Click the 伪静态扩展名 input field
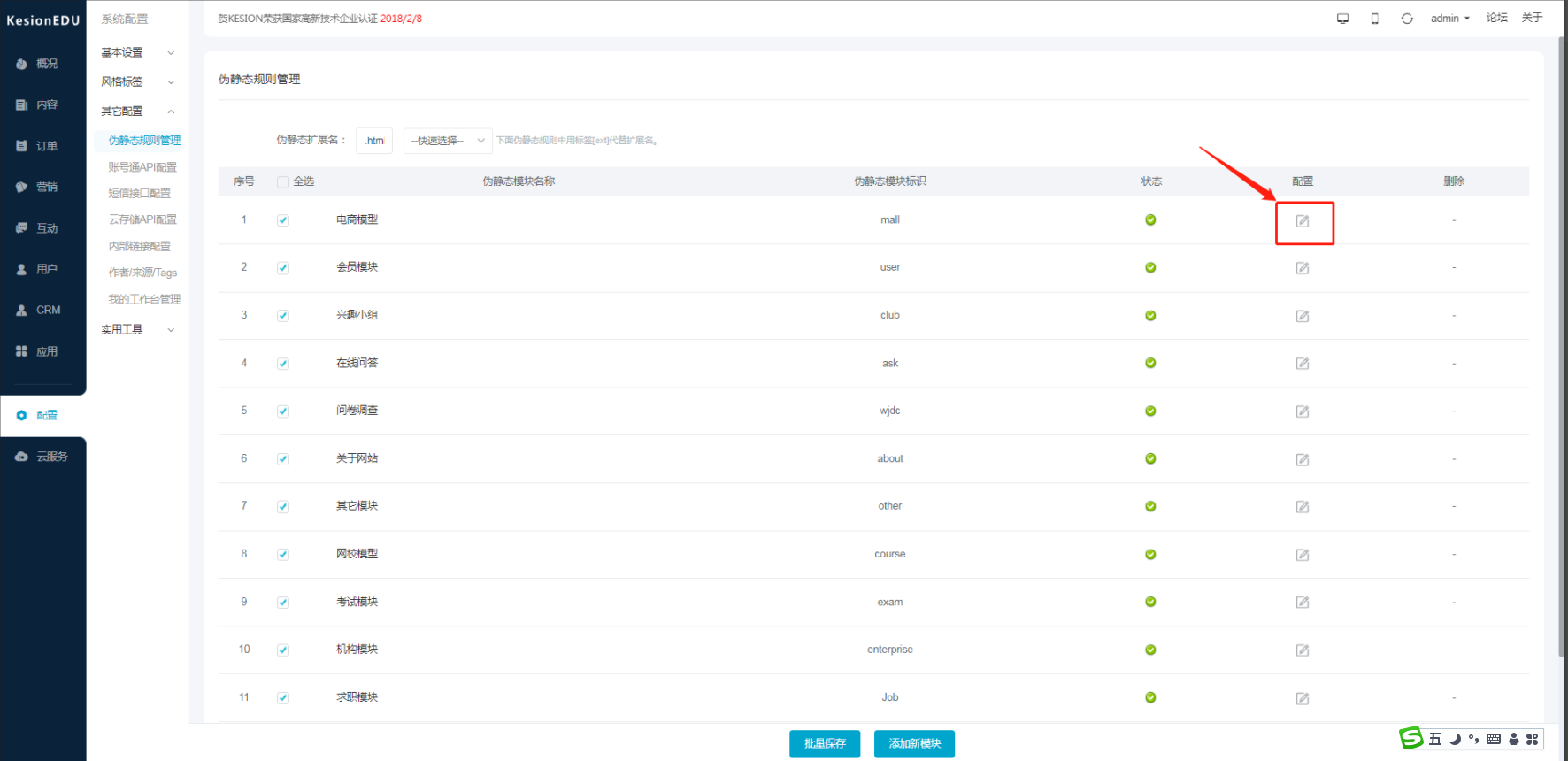The height and width of the screenshot is (761, 1568). (x=374, y=141)
